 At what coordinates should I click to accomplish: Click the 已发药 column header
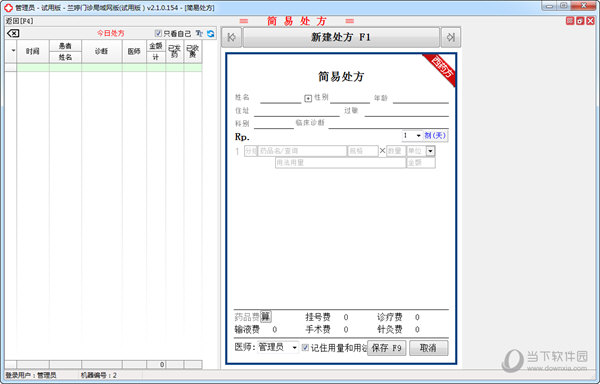pos(174,51)
